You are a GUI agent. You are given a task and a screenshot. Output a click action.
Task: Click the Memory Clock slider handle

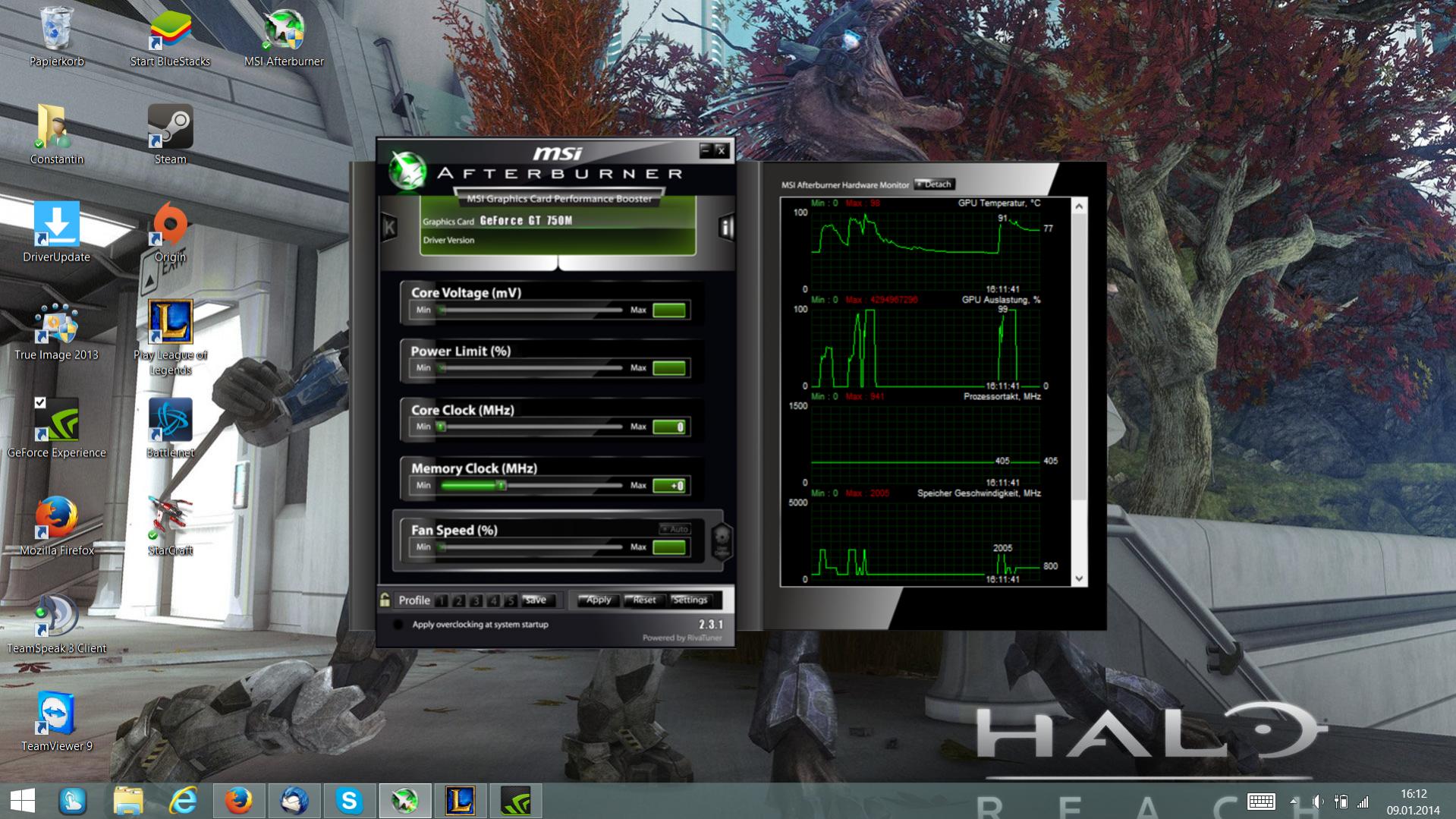coord(502,485)
